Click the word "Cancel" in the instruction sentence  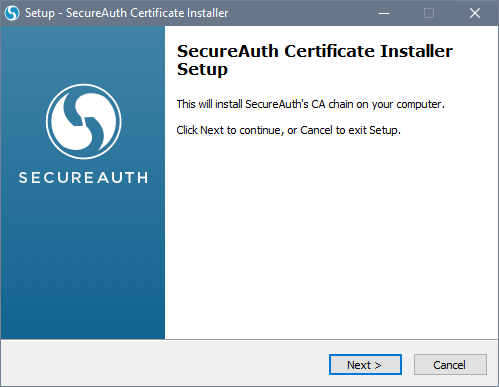[x=316, y=130]
